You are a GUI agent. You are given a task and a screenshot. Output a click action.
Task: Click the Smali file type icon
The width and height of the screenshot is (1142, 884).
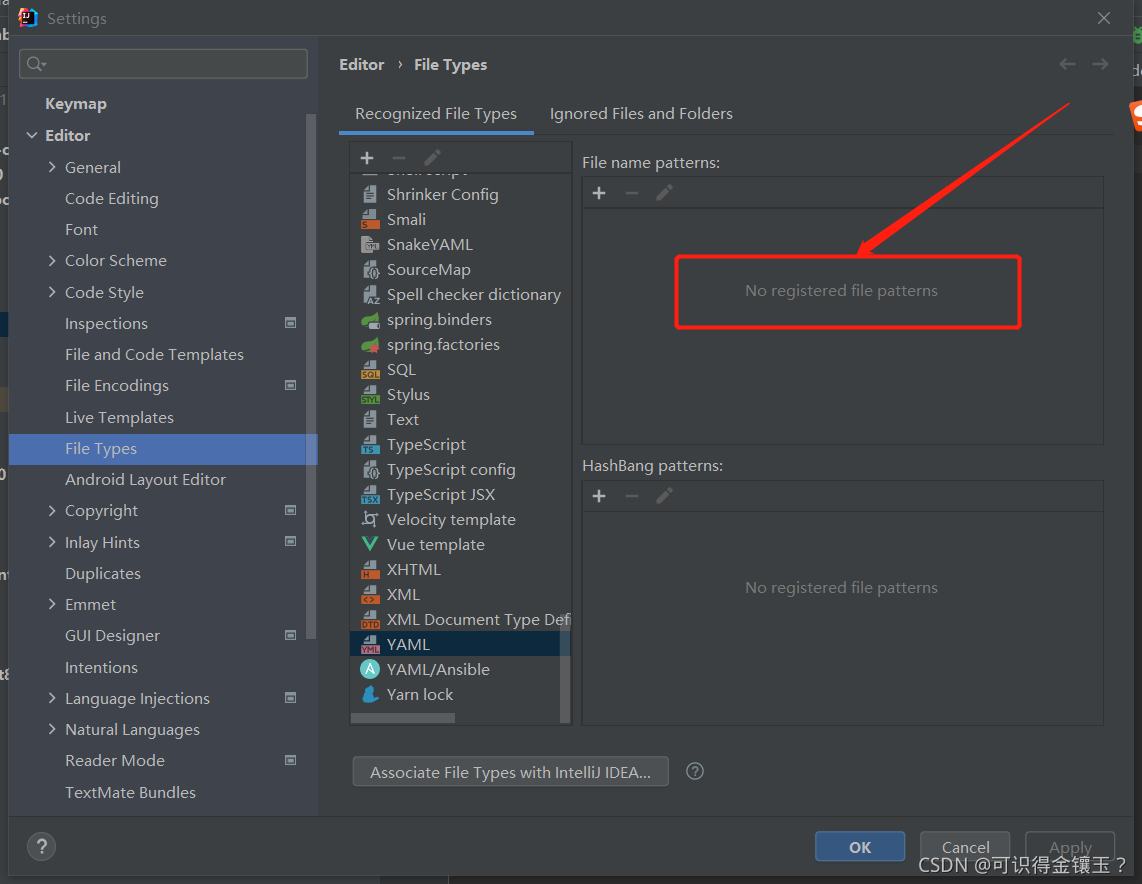(x=370, y=219)
